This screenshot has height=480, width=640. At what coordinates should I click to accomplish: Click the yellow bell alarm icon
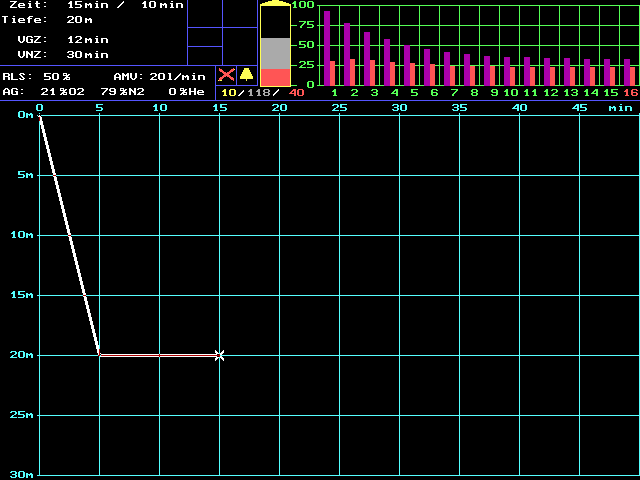[246, 75]
